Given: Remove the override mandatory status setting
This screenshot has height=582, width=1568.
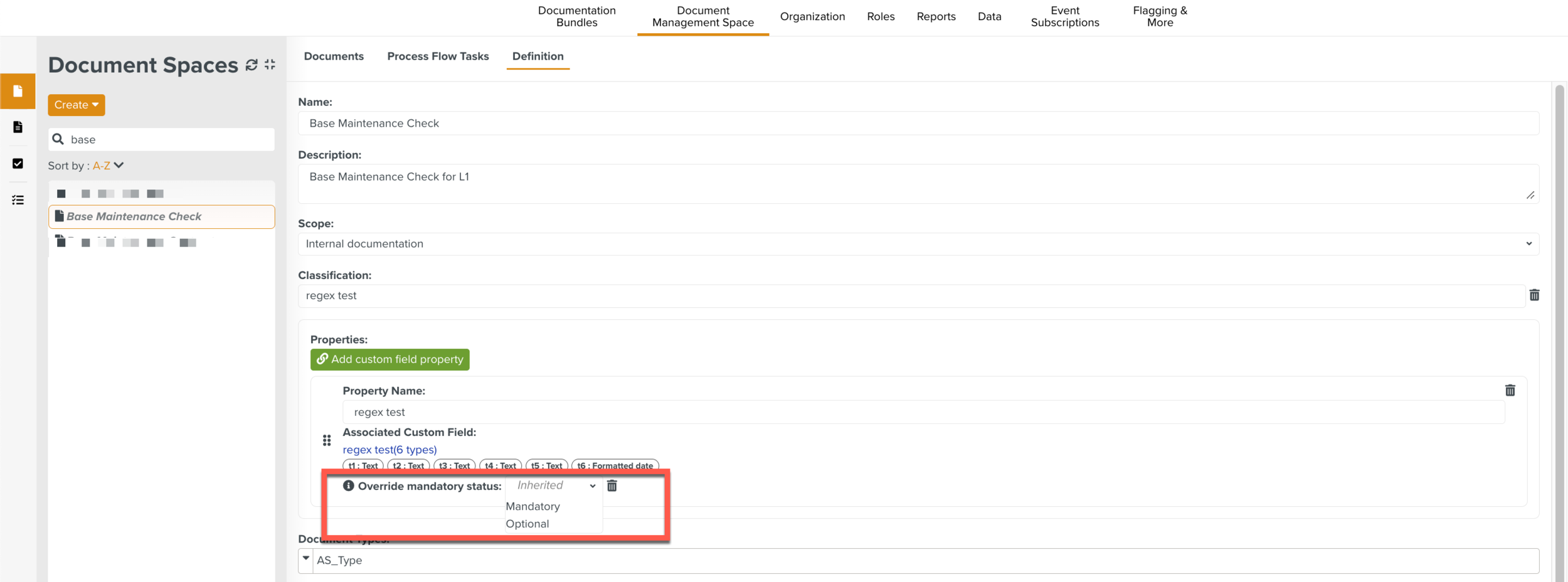Looking at the screenshot, I should click(612, 486).
